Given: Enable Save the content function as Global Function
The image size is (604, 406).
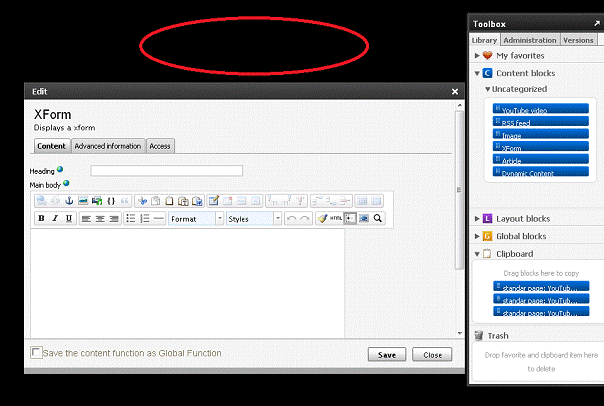Looking at the screenshot, I should click(37, 353).
